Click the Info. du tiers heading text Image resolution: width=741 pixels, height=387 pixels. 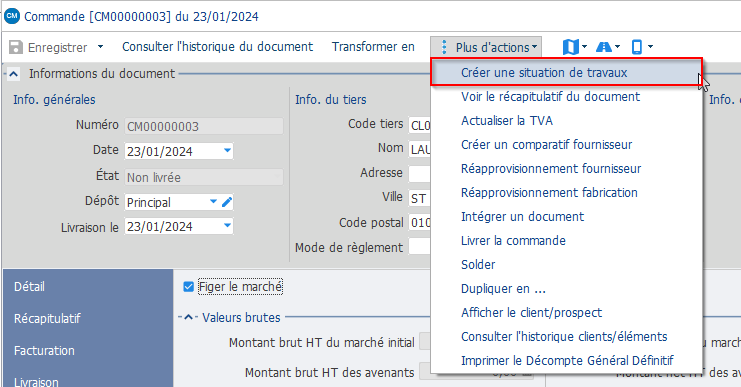click(331, 100)
